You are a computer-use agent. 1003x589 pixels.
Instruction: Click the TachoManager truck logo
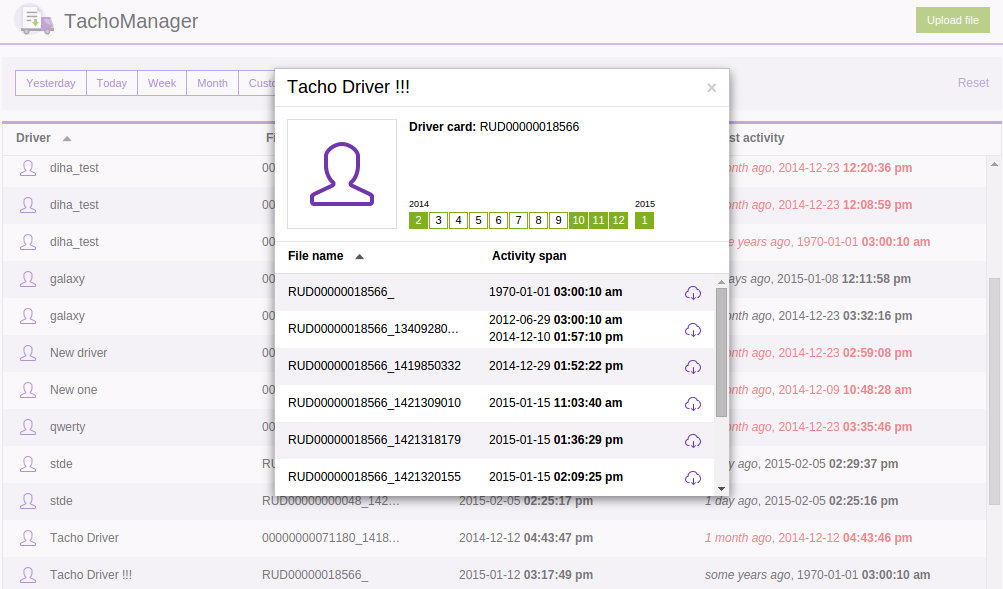[33, 20]
